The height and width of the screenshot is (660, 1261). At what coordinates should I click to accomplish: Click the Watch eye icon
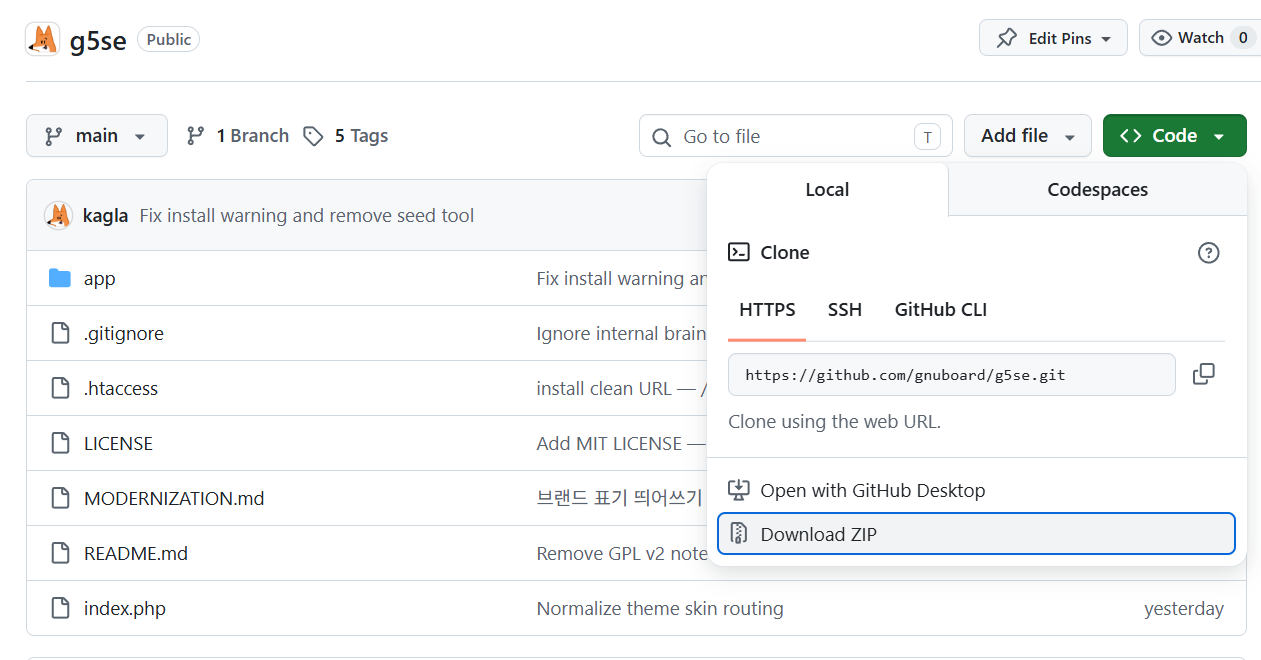tap(1161, 38)
